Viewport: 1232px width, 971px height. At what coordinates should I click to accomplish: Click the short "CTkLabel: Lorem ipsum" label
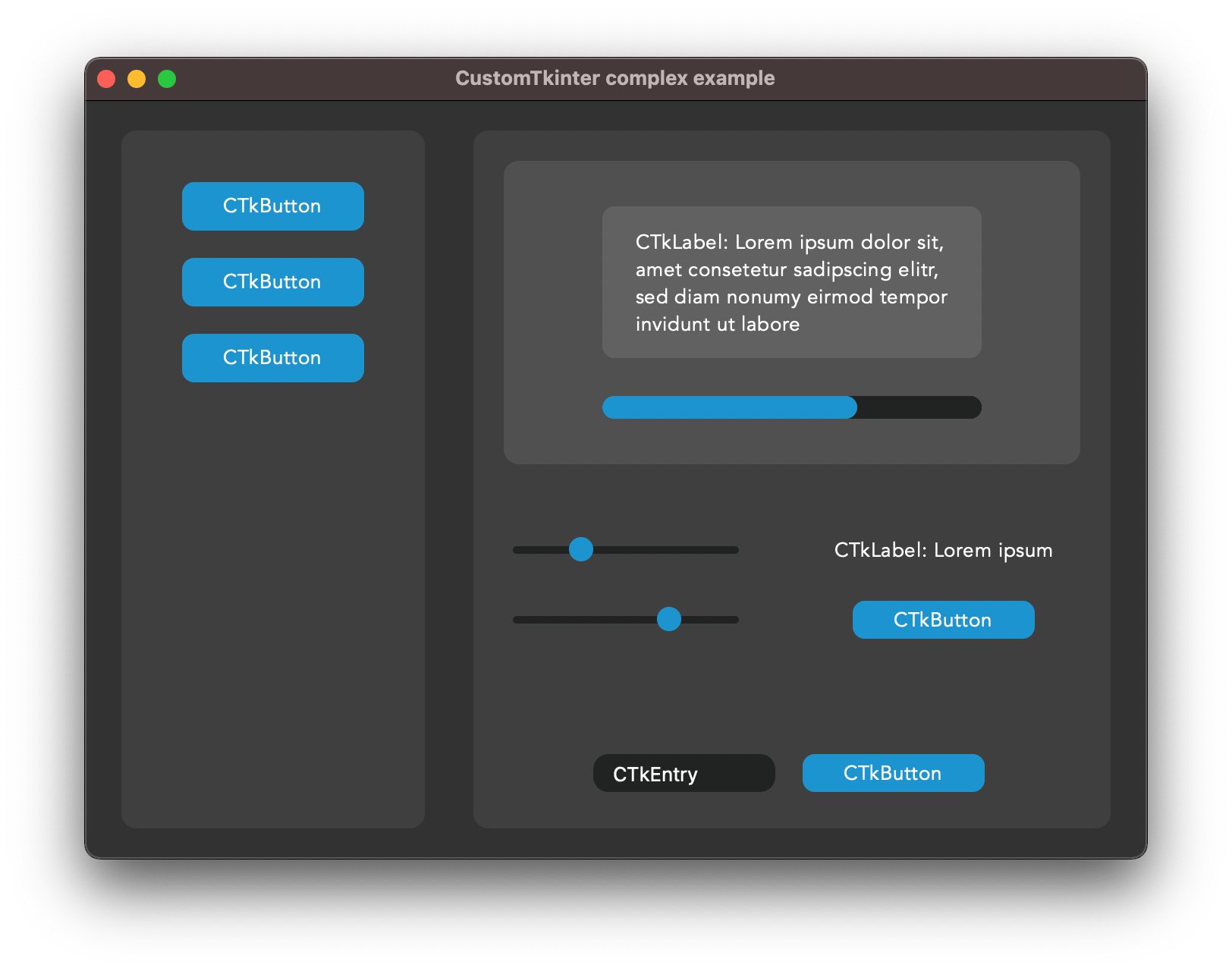[944, 550]
